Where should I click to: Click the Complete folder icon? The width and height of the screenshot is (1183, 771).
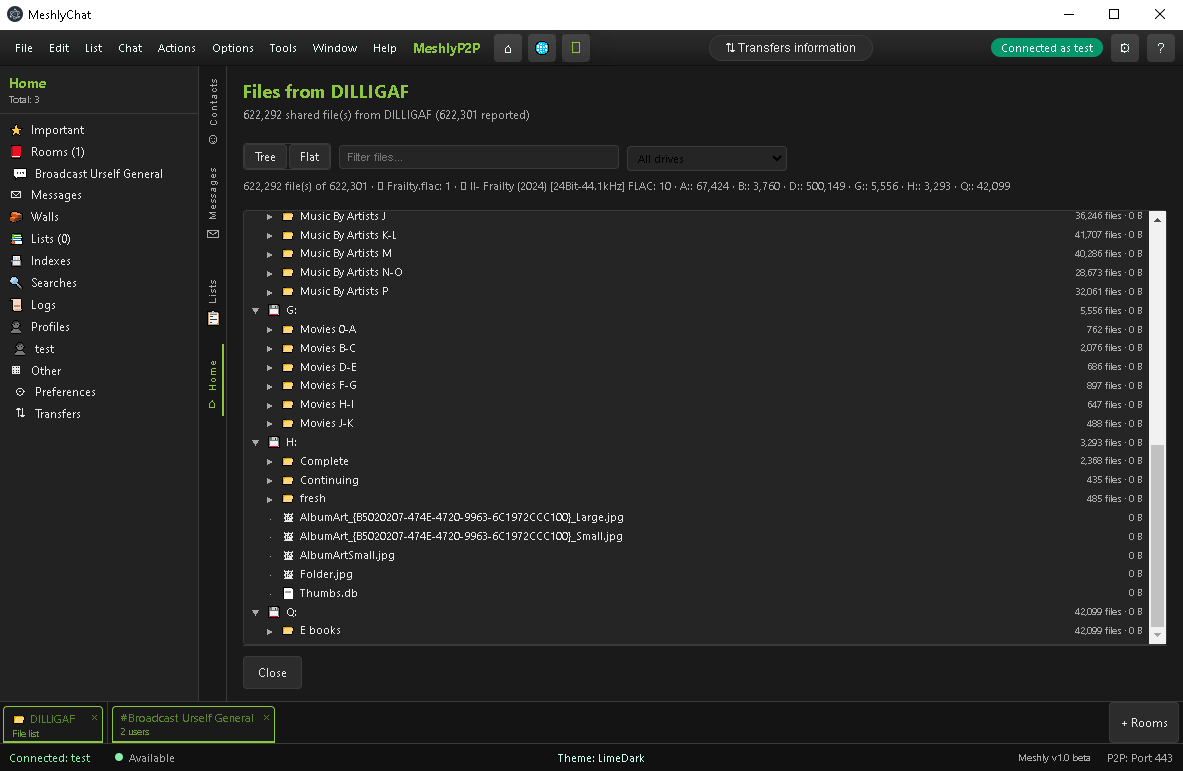click(x=288, y=461)
